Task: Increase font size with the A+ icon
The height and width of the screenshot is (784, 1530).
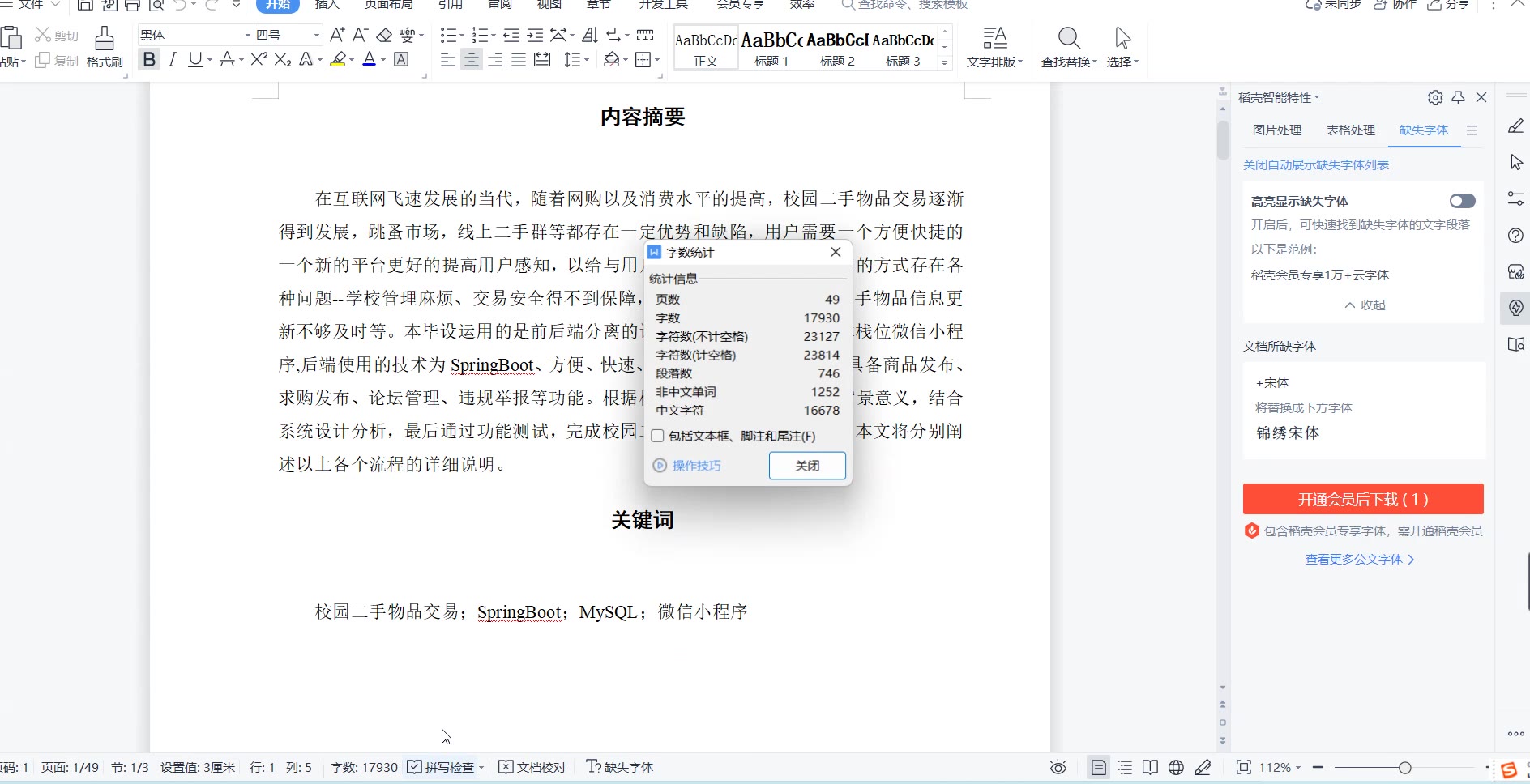Action: point(338,35)
